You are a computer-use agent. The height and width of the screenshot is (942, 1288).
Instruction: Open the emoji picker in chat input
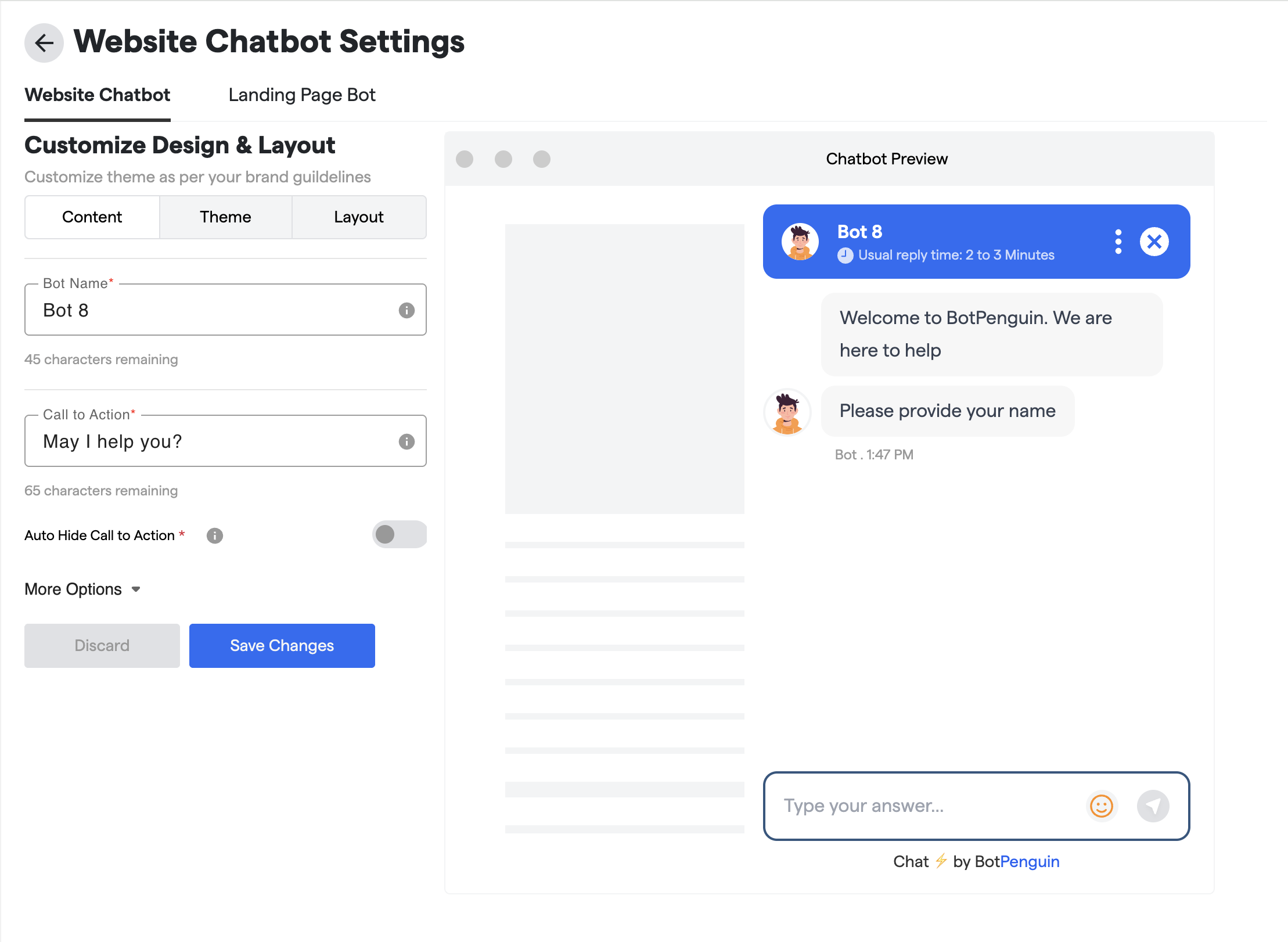pos(1101,806)
